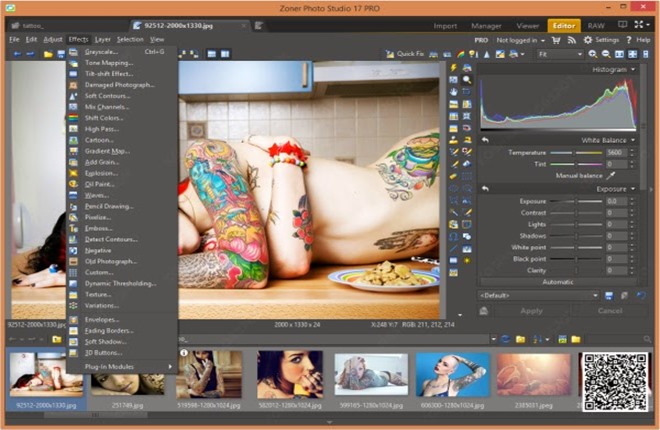660x430 pixels.
Task: Open the shopping cart icon
Action: pyautogui.click(x=556, y=40)
